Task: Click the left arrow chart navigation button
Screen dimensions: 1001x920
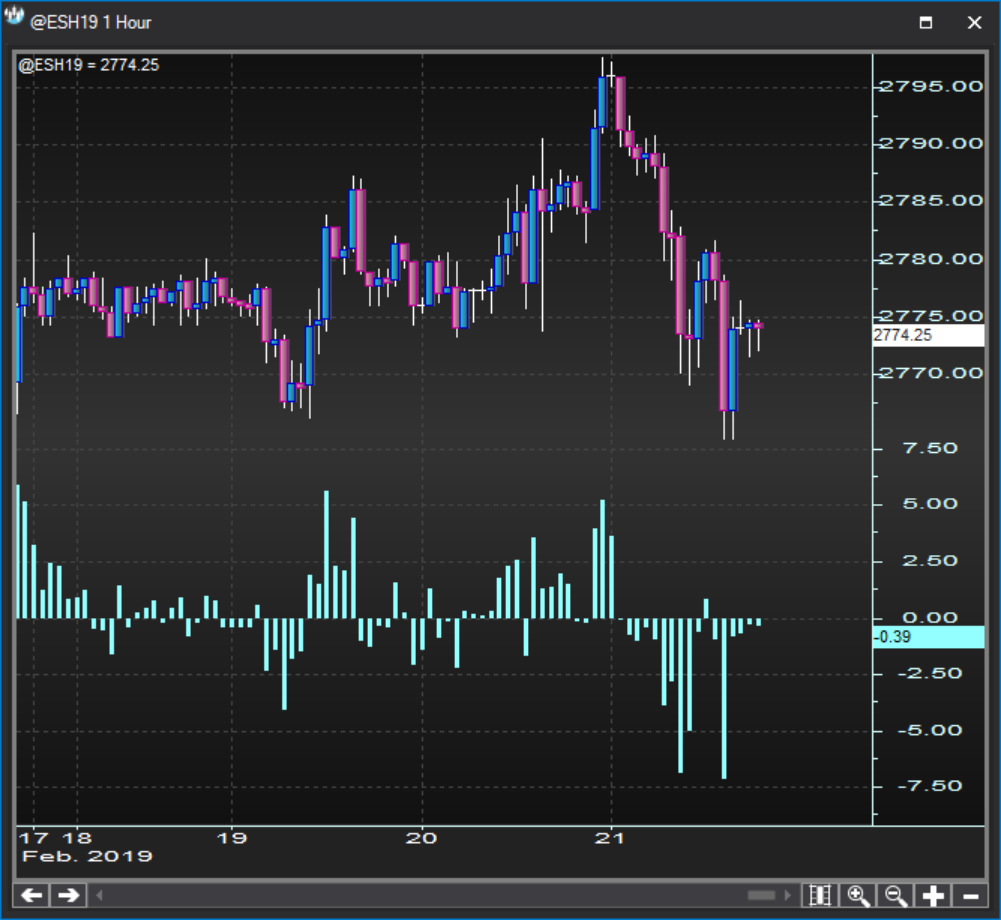Action: pos(32,895)
